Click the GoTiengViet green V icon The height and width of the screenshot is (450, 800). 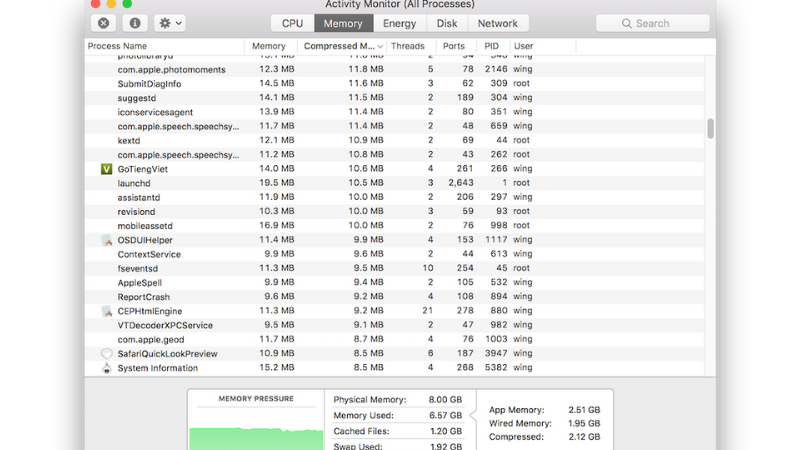point(107,169)
